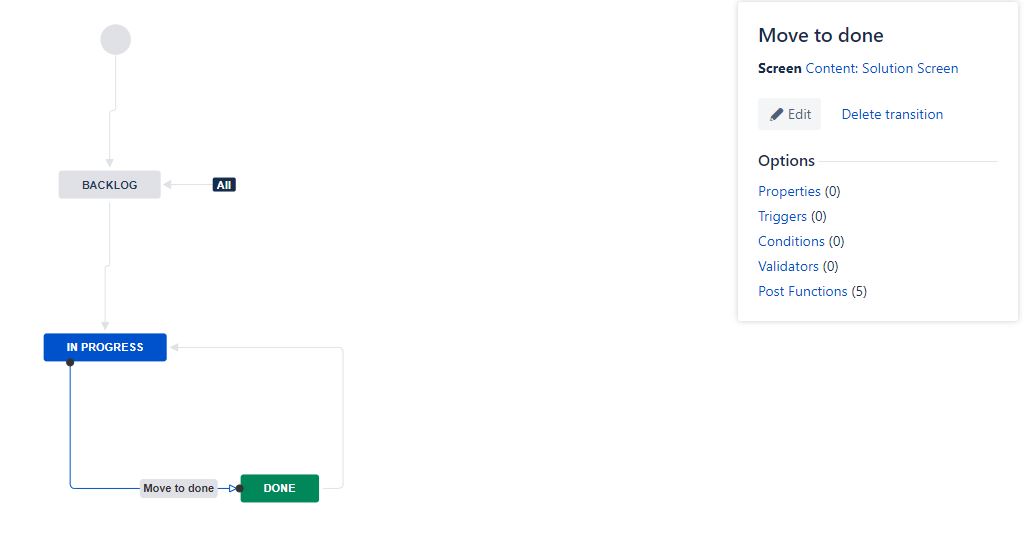
Task: Click the anchor dot below IN PROGRESS status
Action: click(x=70, y=362)
